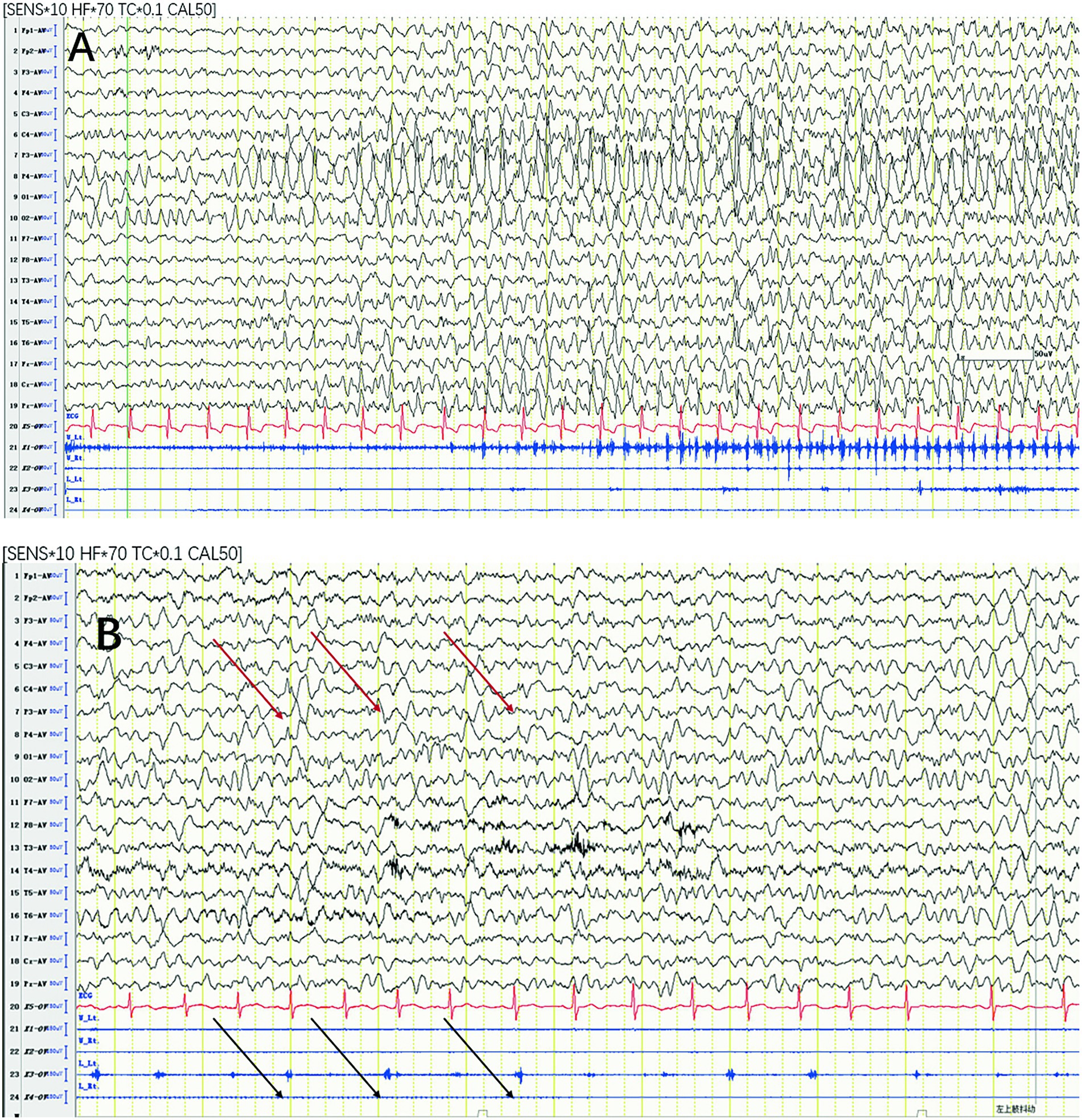
Task: Click panel A's SENS*10 HF*70 settings header
Action: pyautogui.click(x=110, y=9)
